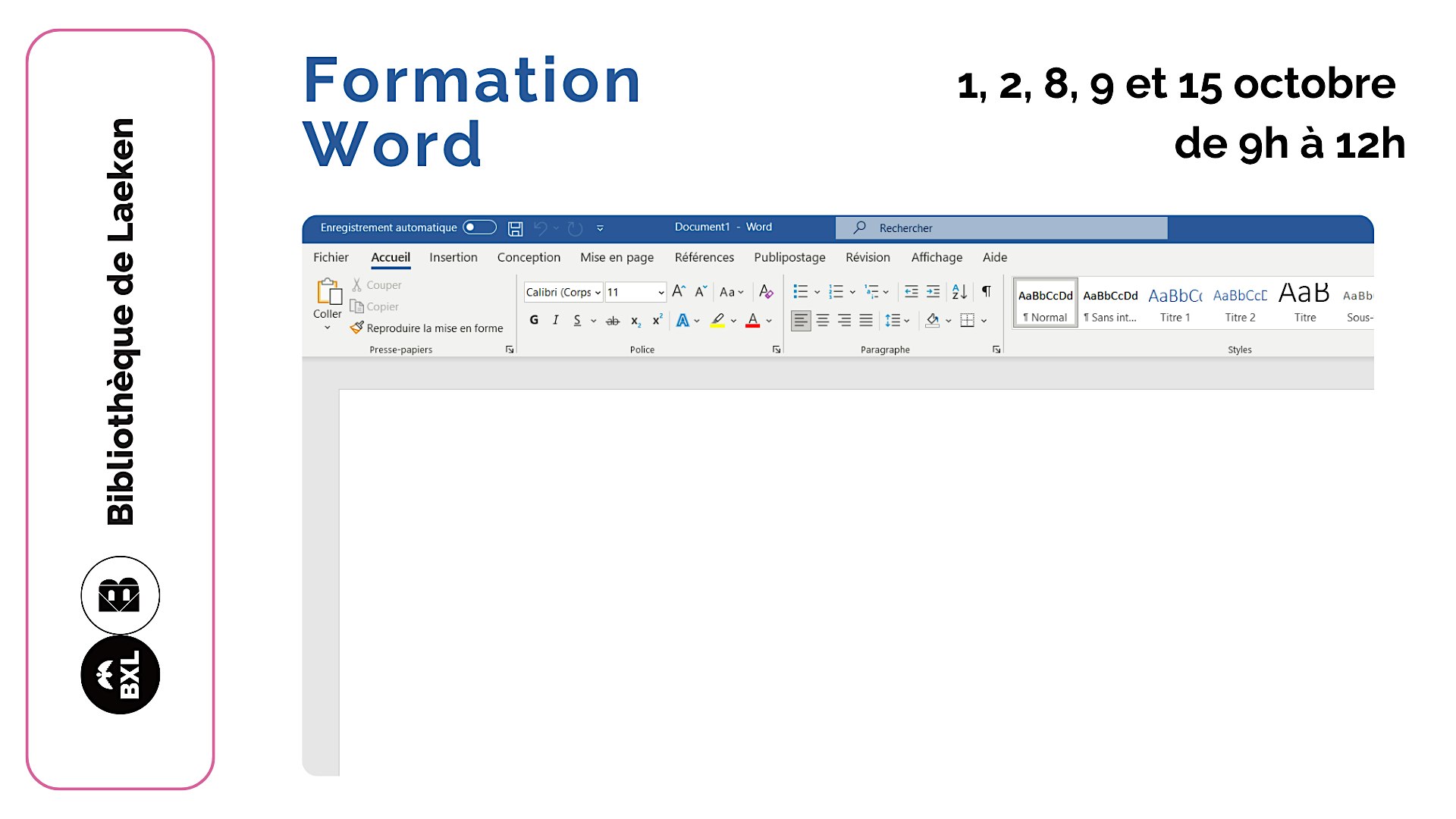Open the Affichage tab

pyautogui.click(x=937, y=257)
